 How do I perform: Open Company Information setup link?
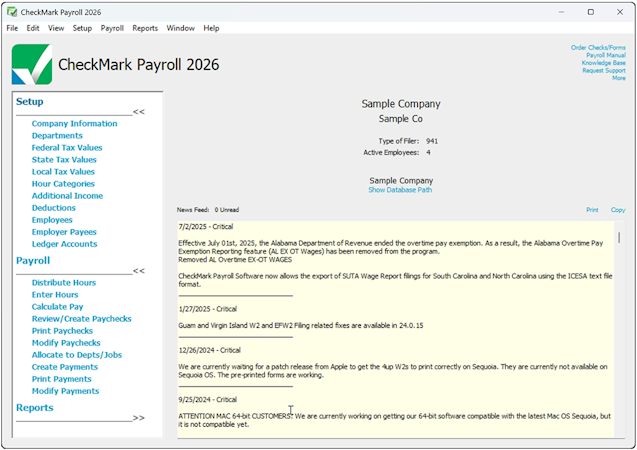pos(74,123)
